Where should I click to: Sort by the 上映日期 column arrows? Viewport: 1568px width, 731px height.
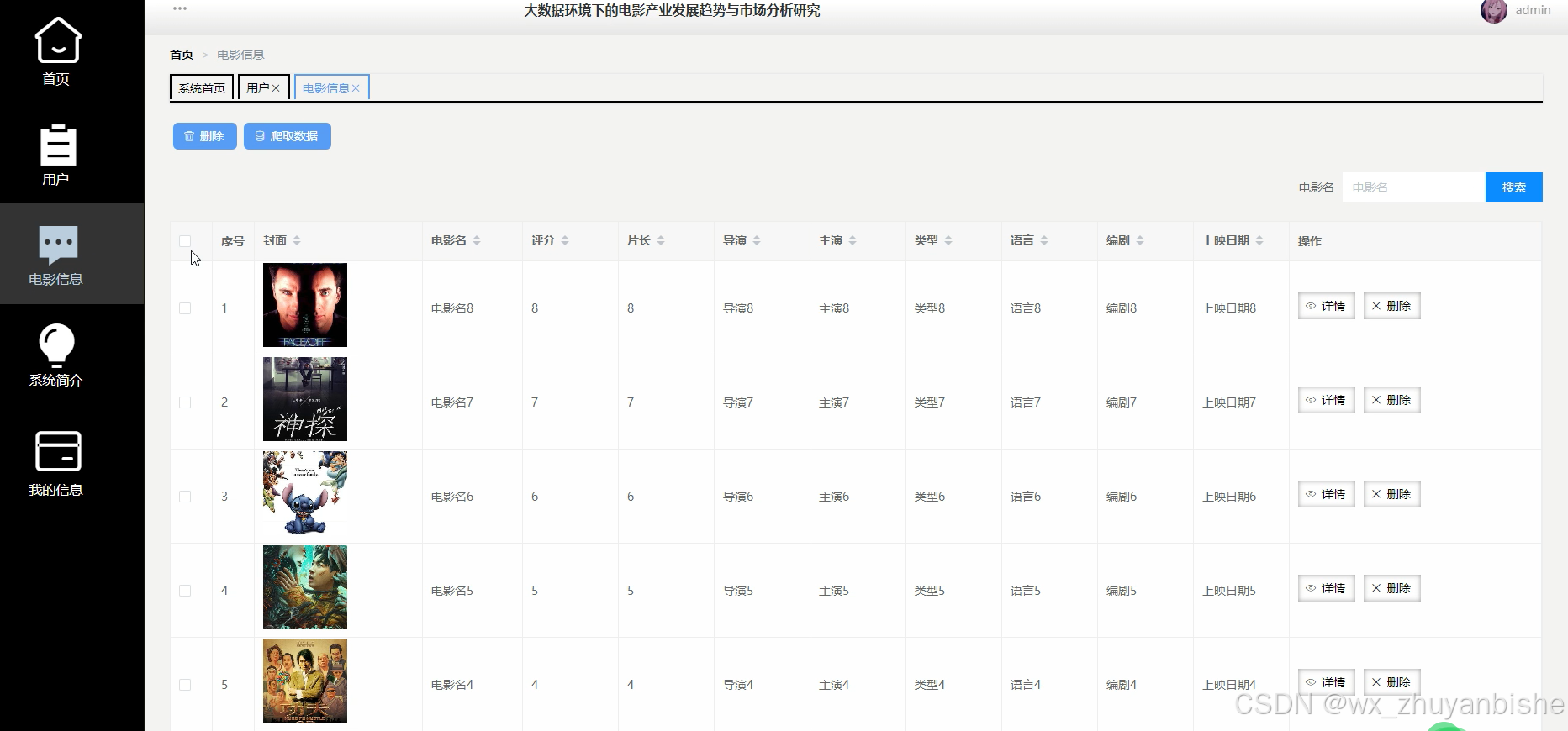1259,240
